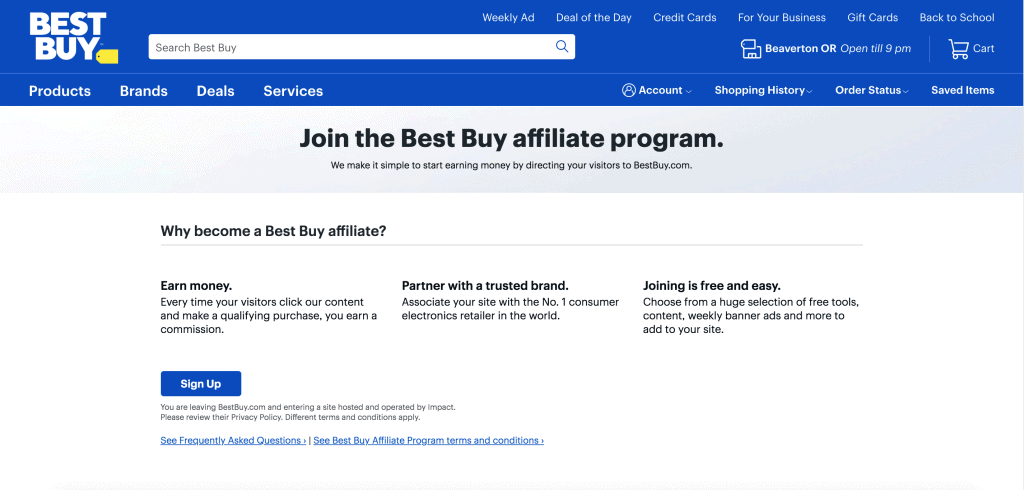This screenshot has width=1024, height=490.
Task: Open the Weekly Ad link
Action: [x=508, y=18]
